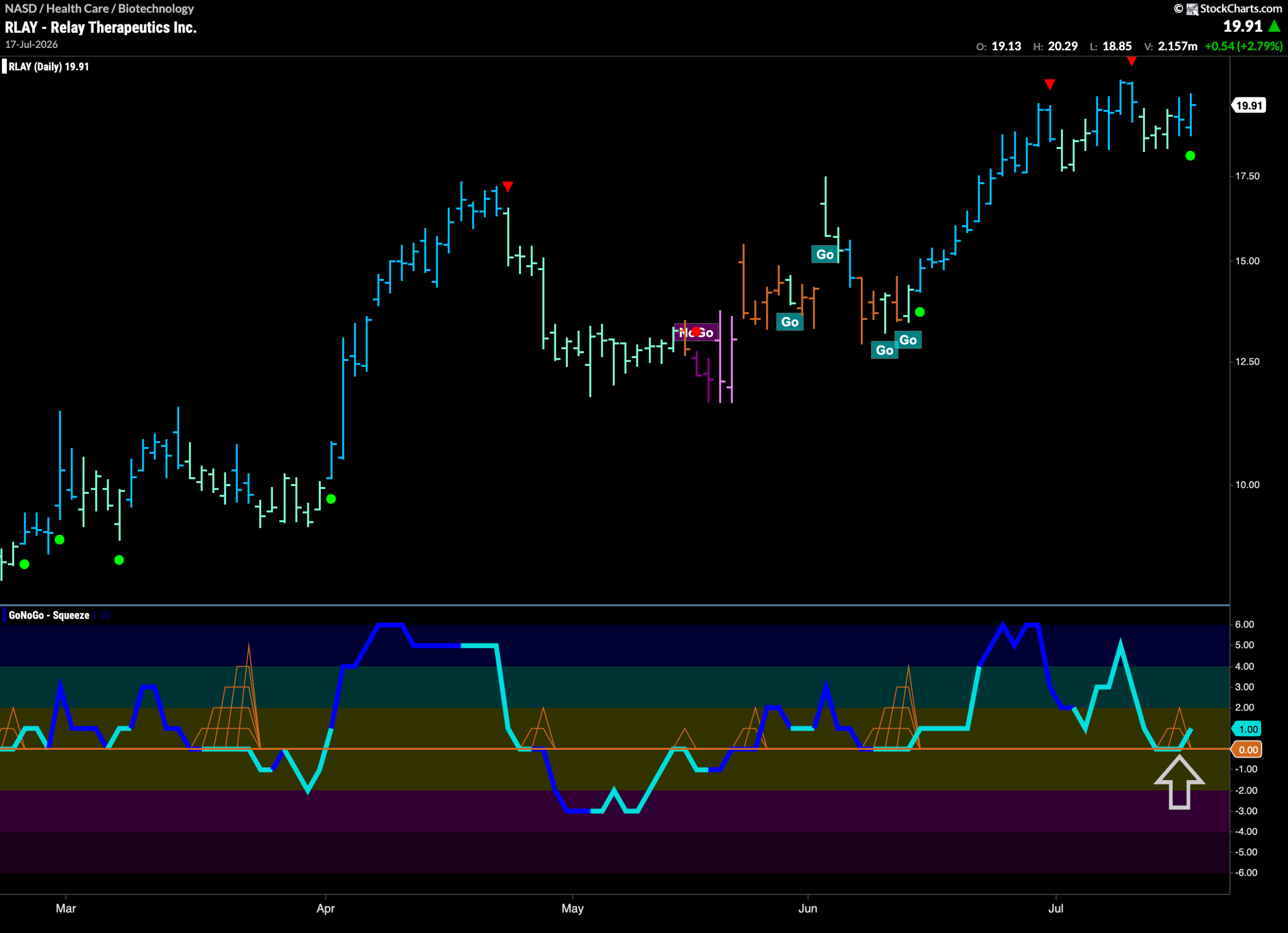Click the NASD / Health Care / Biotechnology breadcrumb
Viewport: 1288px width, 933px height.
[x=100, y=9]
